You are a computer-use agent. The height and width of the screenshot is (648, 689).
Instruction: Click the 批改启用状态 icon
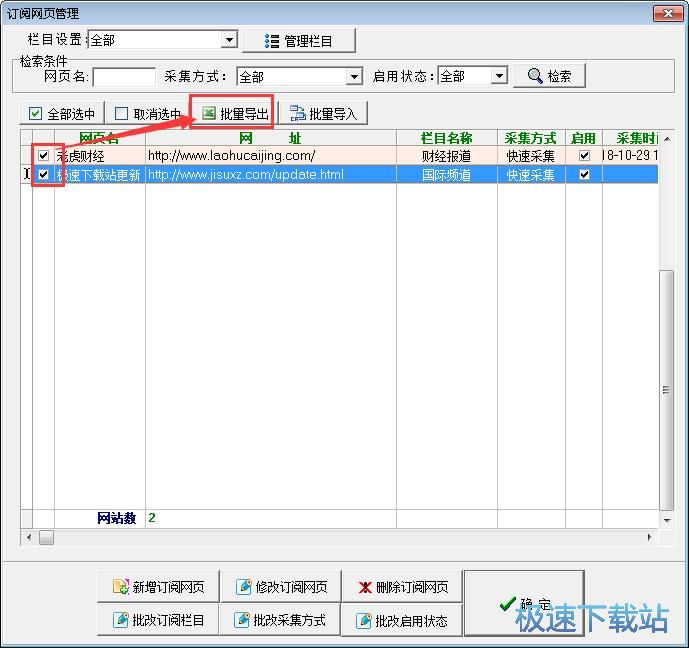click(x=363, y=621)
